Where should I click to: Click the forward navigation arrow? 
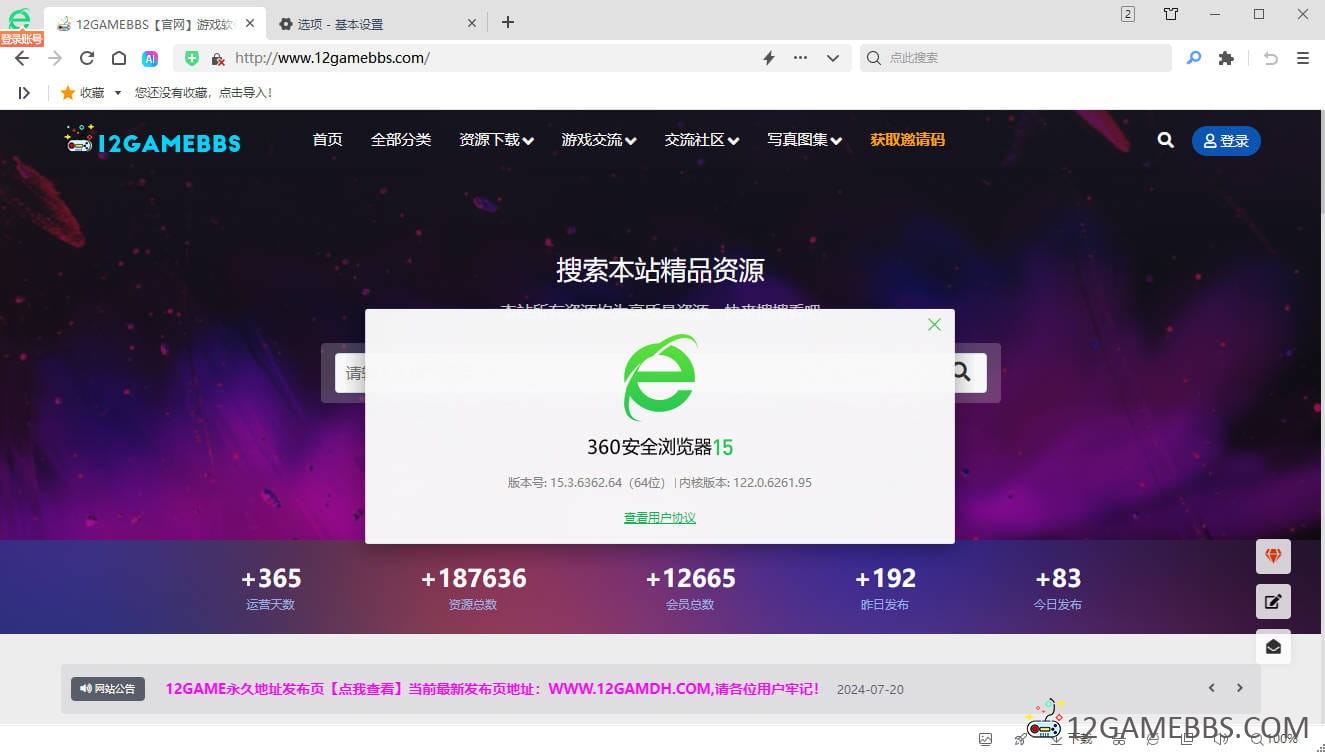point(55,58)
